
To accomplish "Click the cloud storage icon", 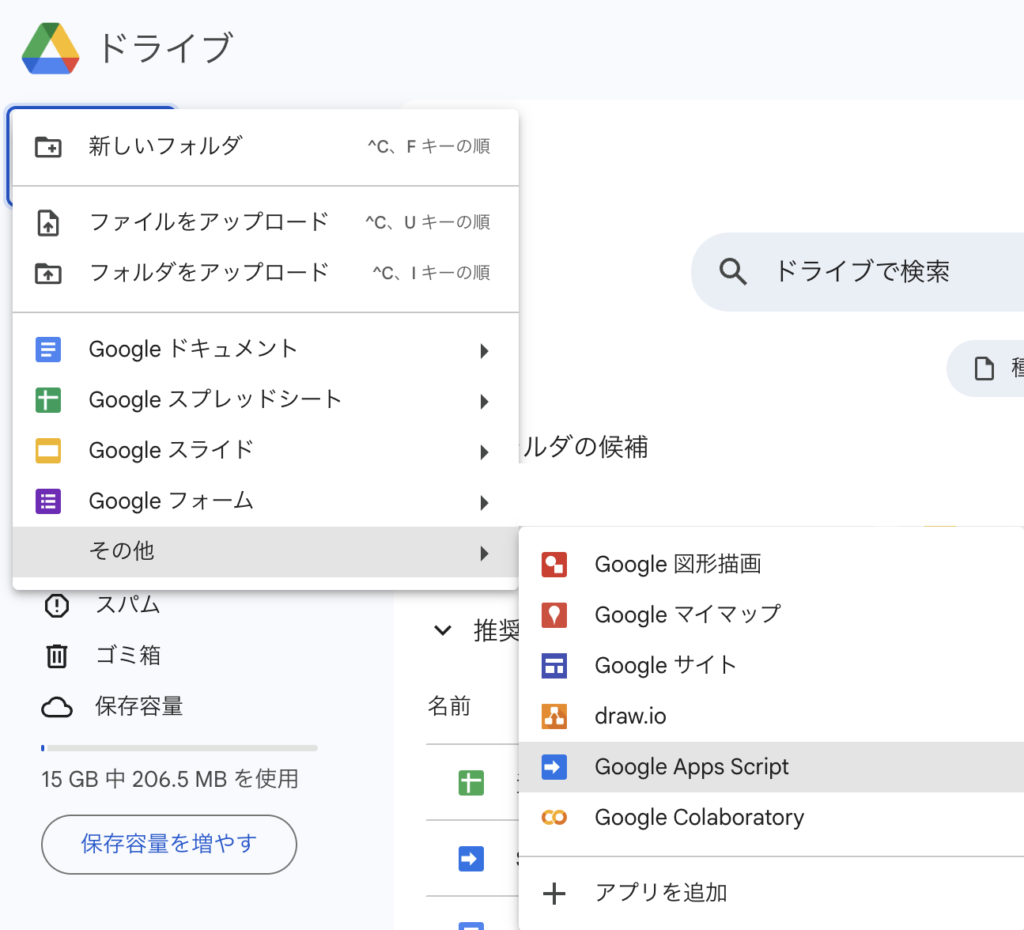I will [57, 707].
